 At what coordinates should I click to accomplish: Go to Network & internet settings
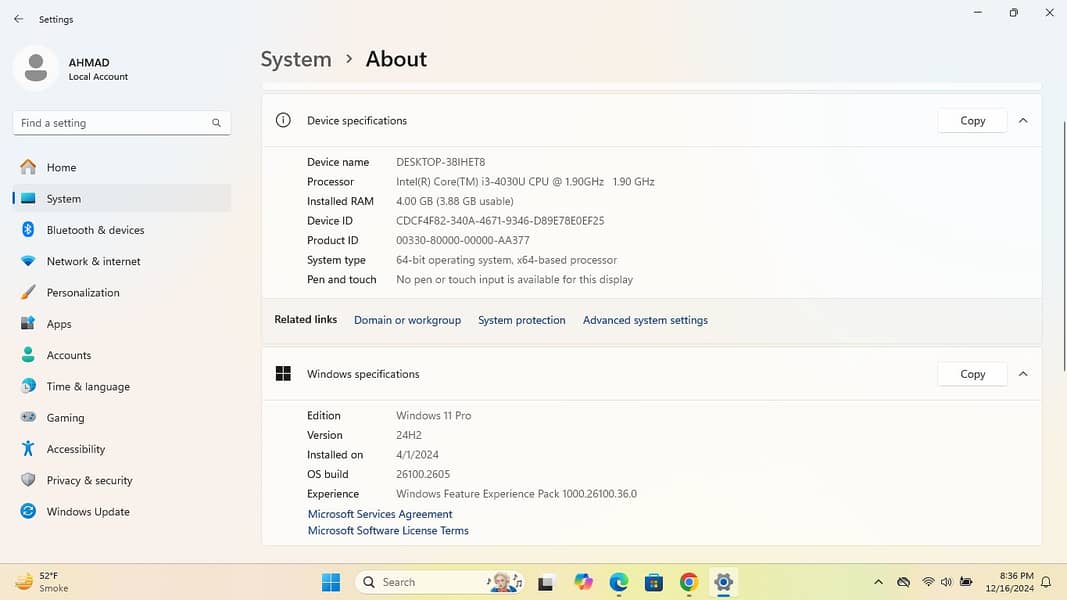point(93,261)
